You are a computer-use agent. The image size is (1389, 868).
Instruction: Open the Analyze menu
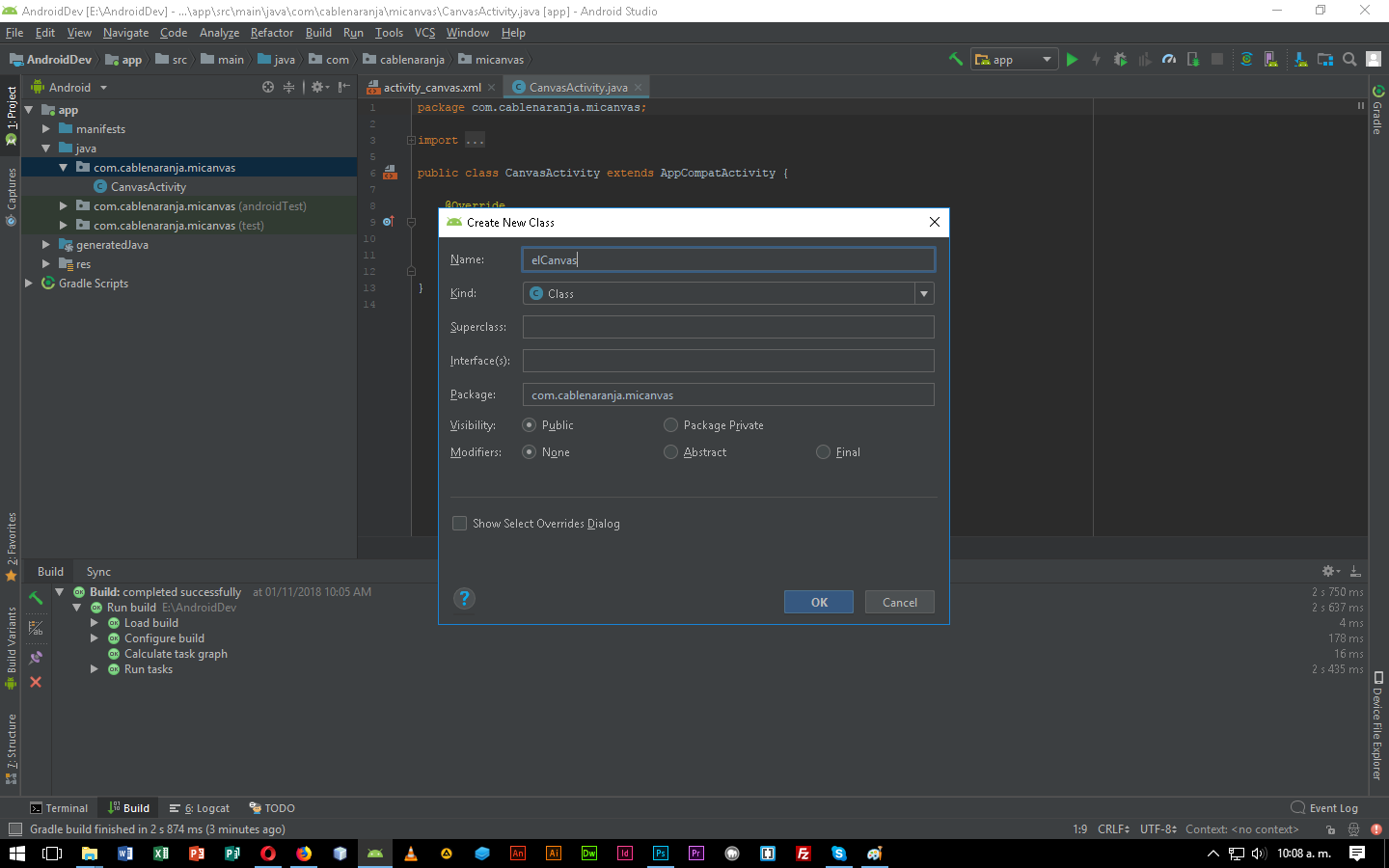point(219,33)
